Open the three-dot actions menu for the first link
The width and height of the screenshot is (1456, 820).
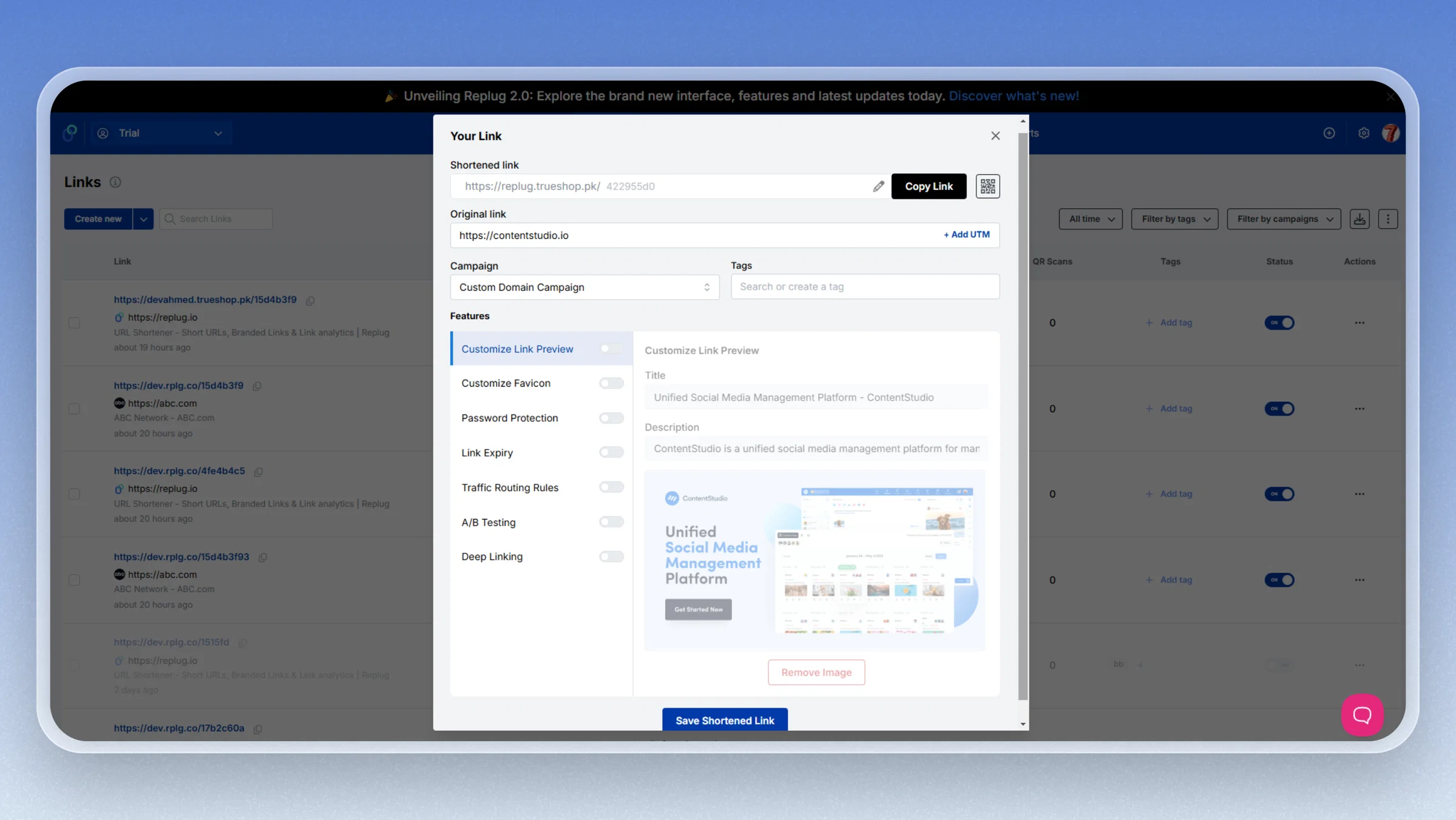click(x=1359, y=323)
